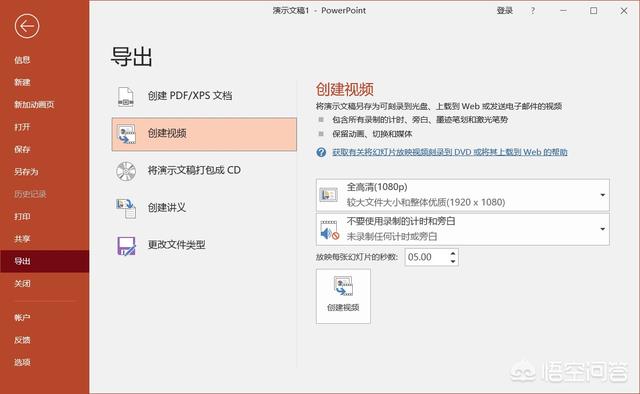This screenshot has height=394, width=640.
Task: Select the 创建 PDF/XPS 文档 label
Action: coord(190,96)
